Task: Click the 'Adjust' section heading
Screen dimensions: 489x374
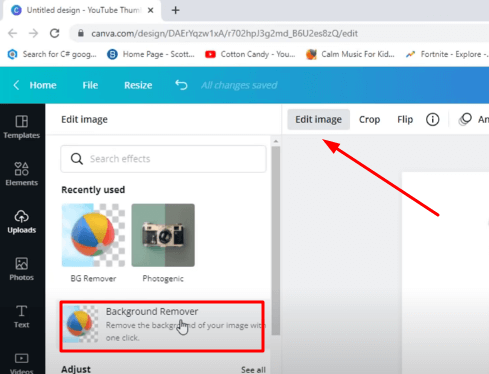Action: point(76,369)
